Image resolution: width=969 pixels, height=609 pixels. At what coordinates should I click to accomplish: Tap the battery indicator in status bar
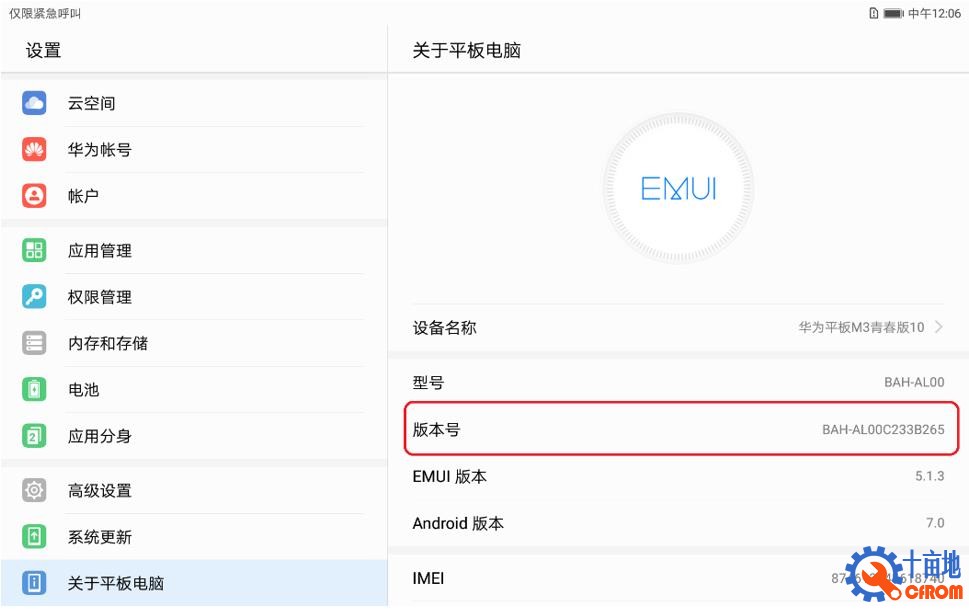click(x=893, y=14)
